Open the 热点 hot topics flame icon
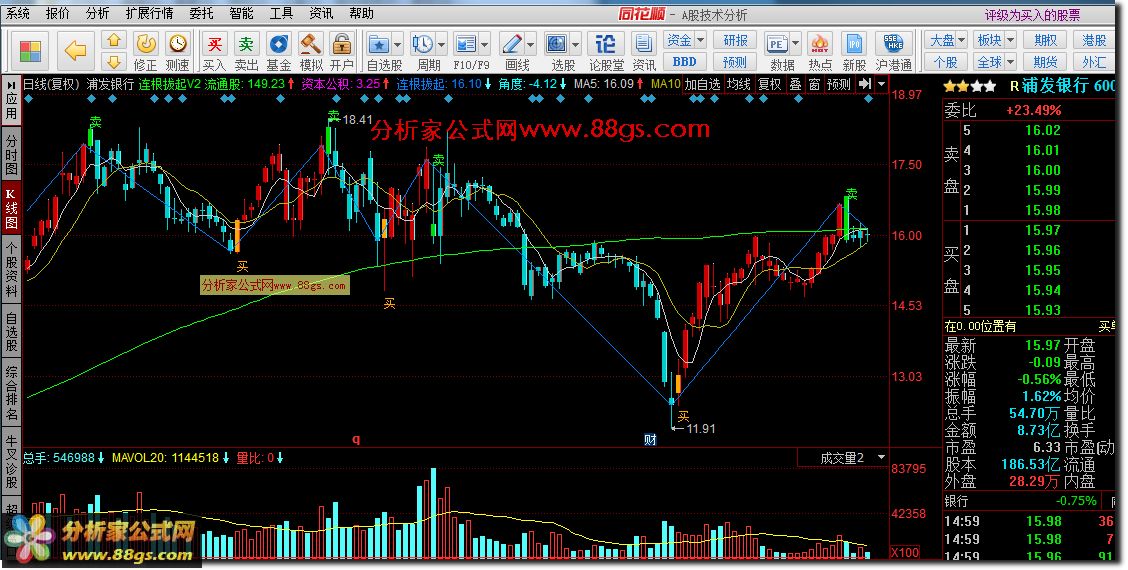Screen dimensions: 1128x570 coord(819,45)
